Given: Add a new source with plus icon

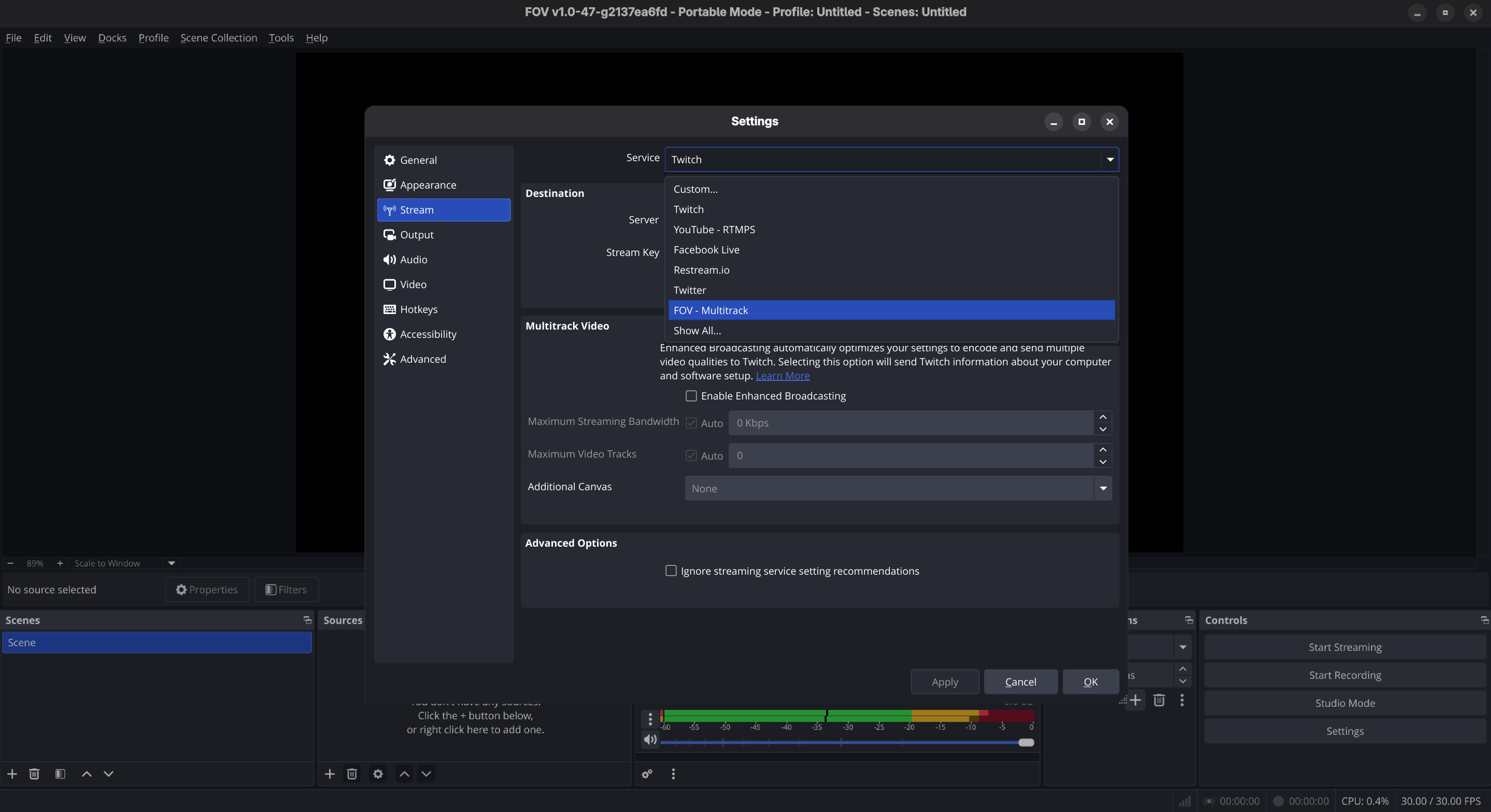Looking at the screenshot, I should (x=330, y=774).
